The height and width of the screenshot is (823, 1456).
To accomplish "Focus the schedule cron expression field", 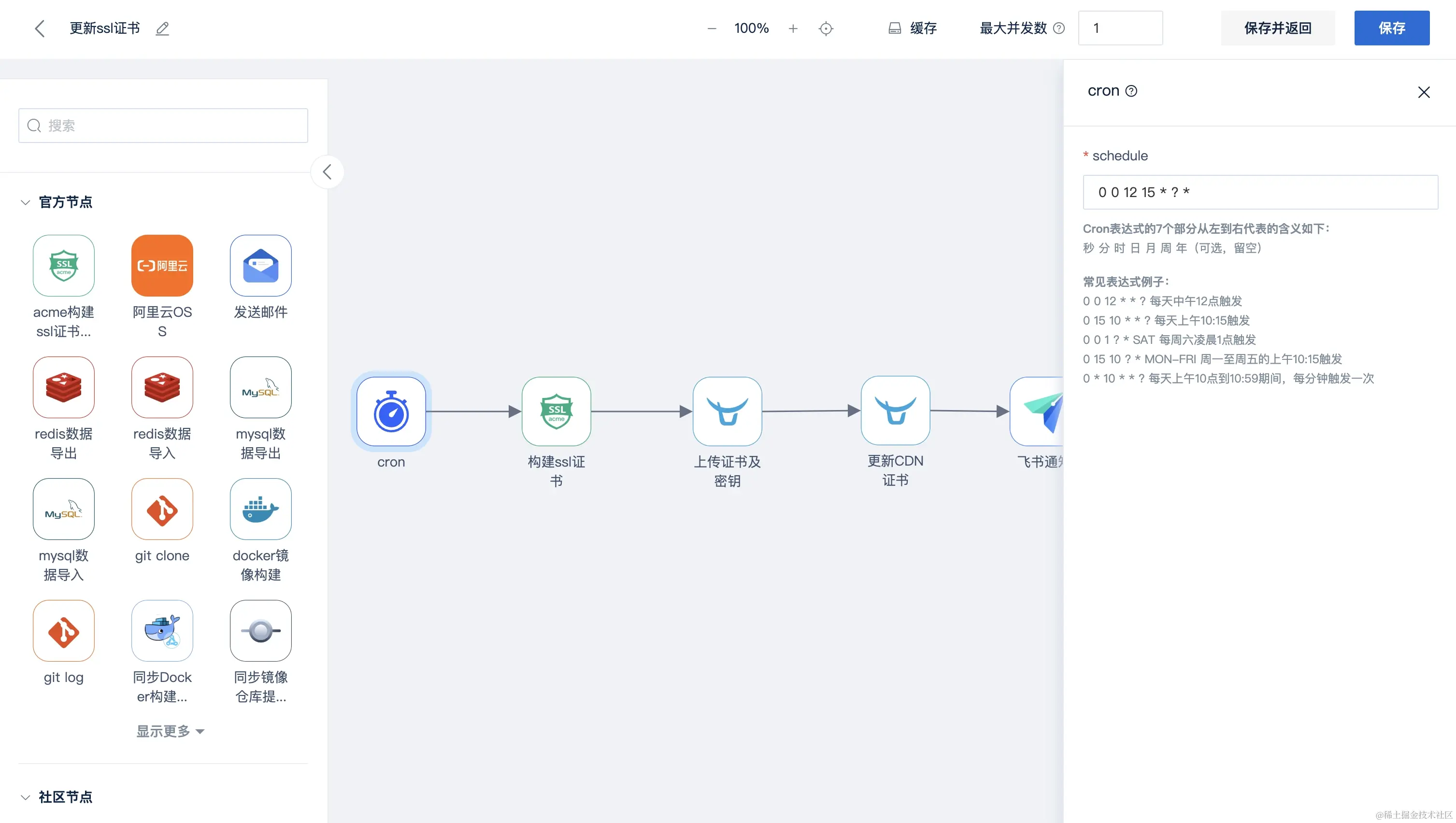I will coord(1260,192).
